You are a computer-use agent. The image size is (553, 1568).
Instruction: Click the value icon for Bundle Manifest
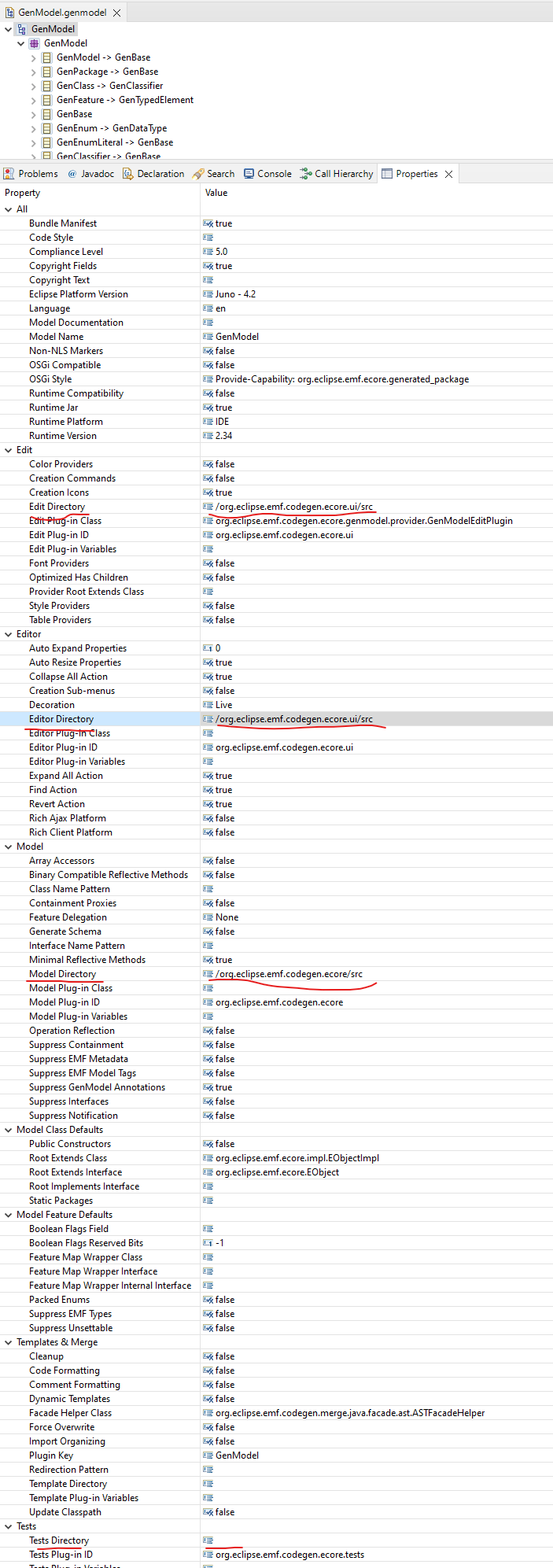pos(208,223)
